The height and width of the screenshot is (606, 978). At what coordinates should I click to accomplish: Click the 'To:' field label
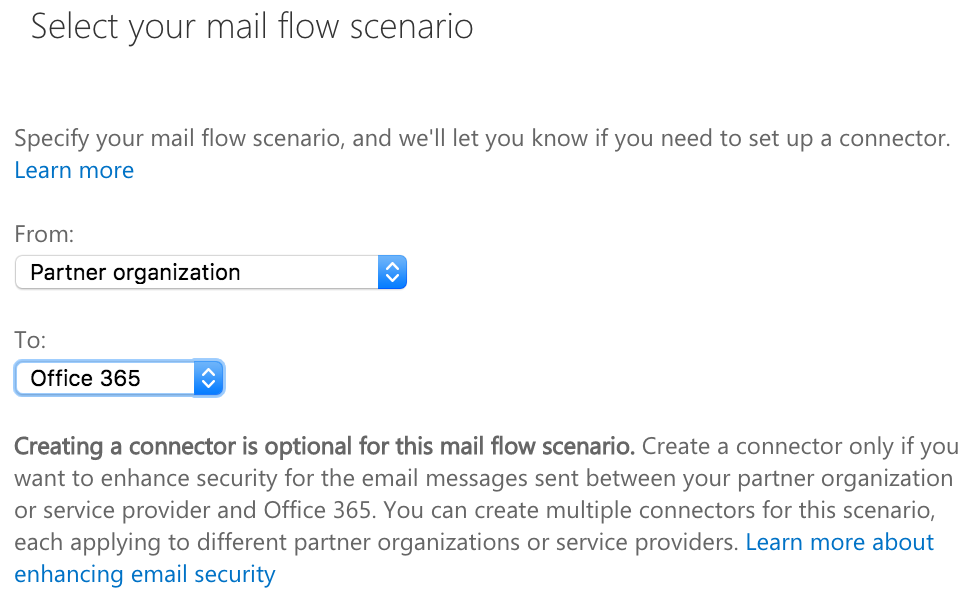[30, 340]
